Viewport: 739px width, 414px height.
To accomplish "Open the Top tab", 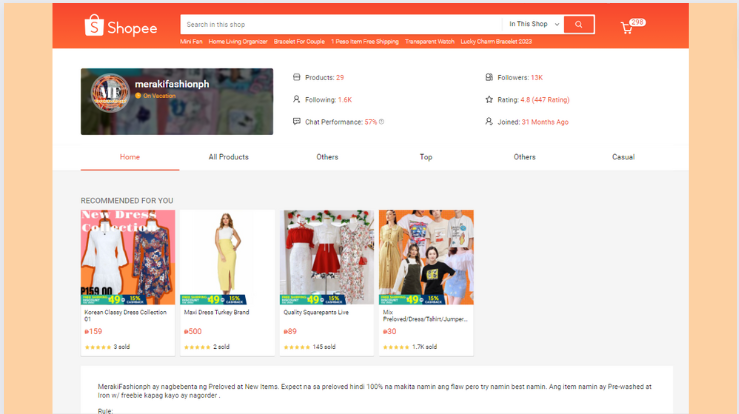I will coord(426,157).
